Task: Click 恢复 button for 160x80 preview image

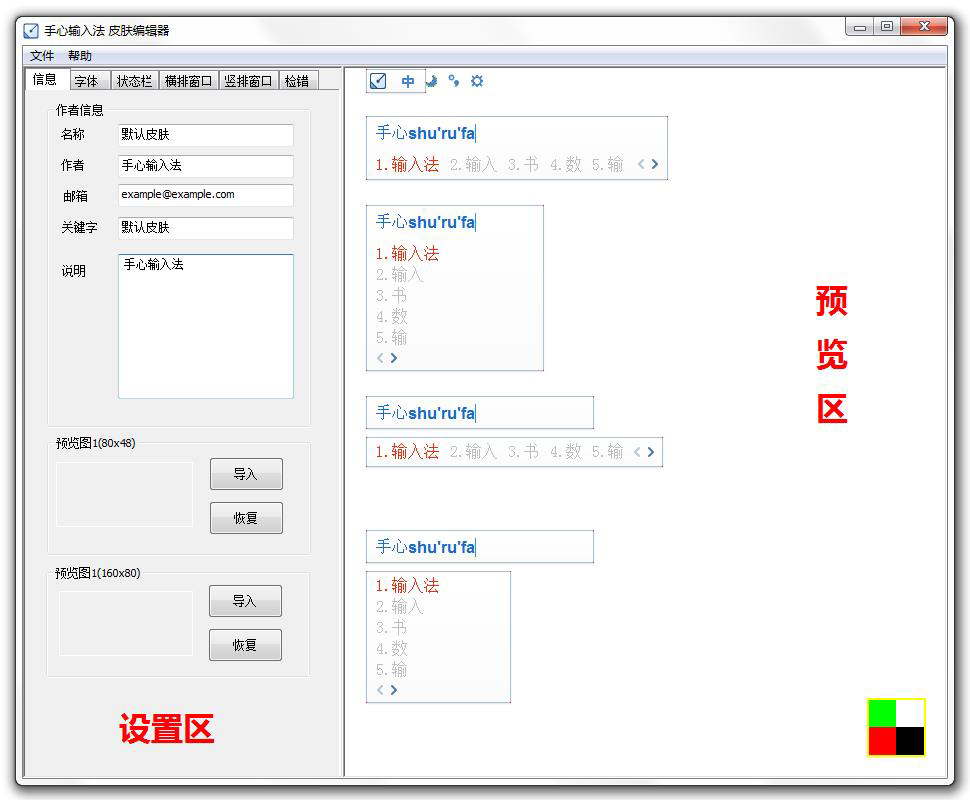Action: click(x=245, y=645)
